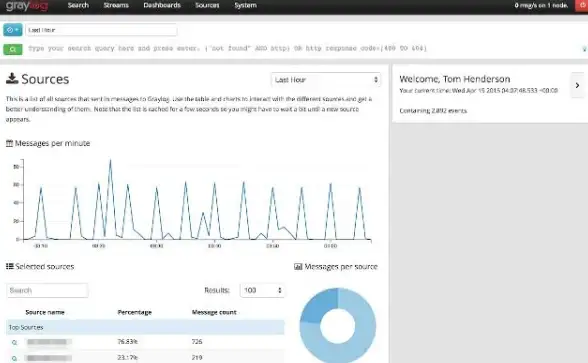Click the Graylog logo

pyautogui.click(x=27, y=6)
